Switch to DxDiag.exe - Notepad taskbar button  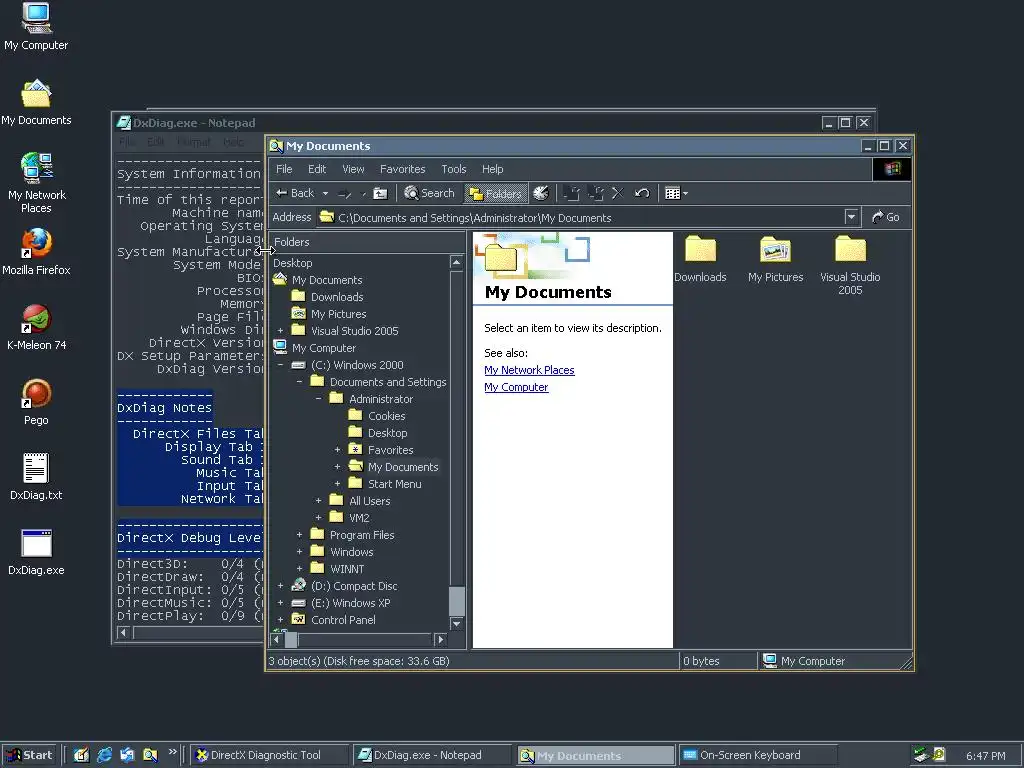pyautogui.click(x=432, y=755)
